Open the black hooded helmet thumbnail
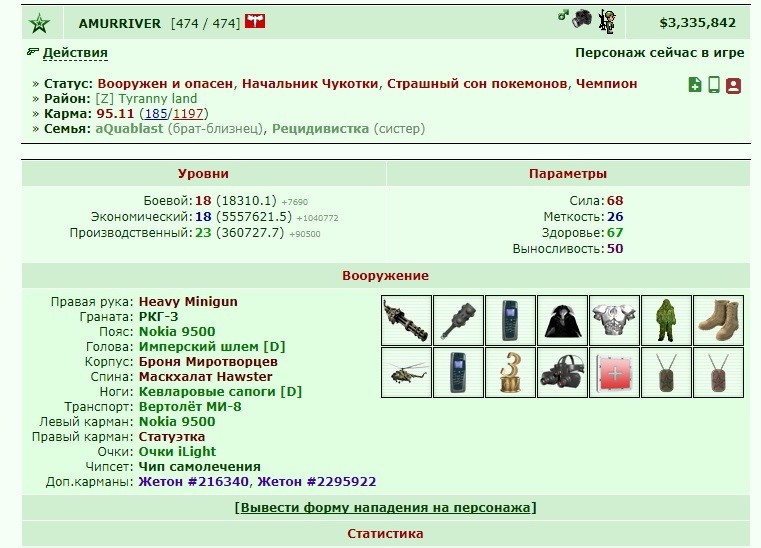Viewport: 761px width, 548px height. [562, 320]
